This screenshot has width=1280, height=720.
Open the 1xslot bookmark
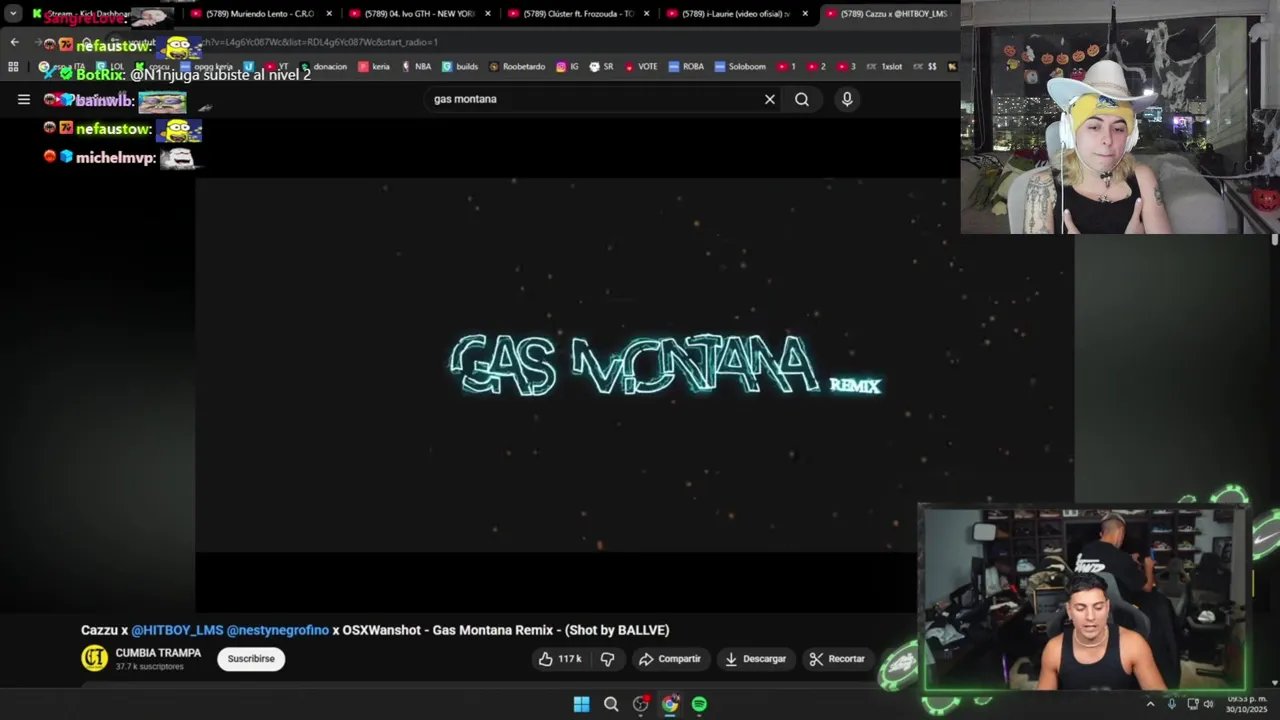884,67
